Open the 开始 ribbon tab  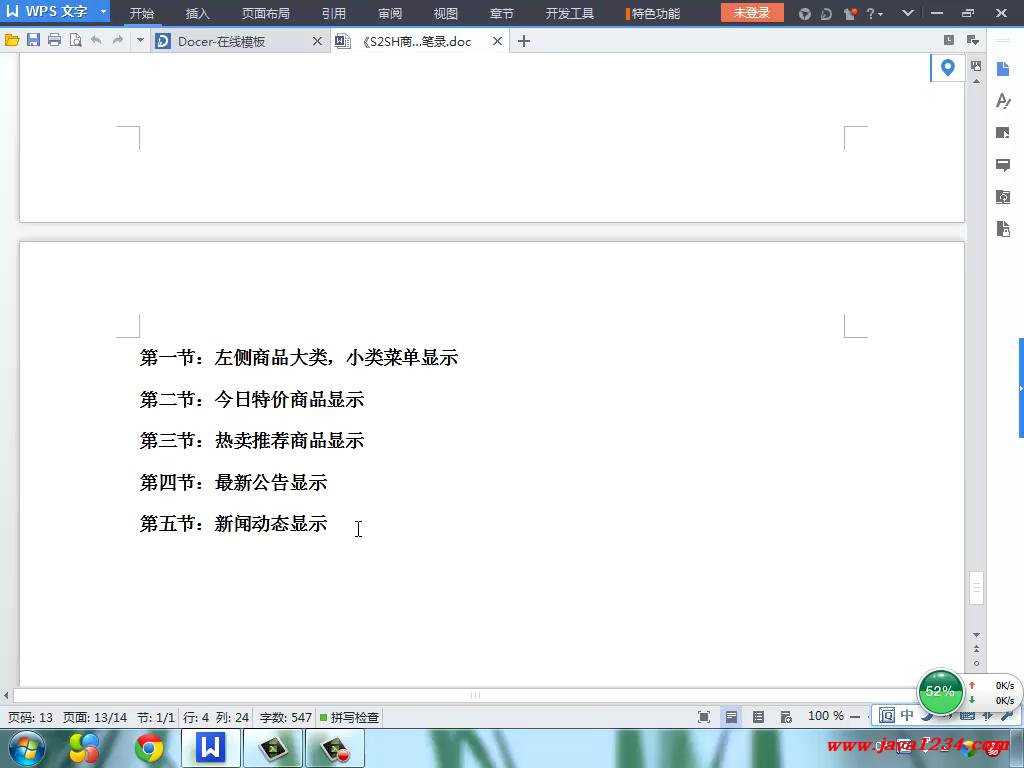point(141,13)
